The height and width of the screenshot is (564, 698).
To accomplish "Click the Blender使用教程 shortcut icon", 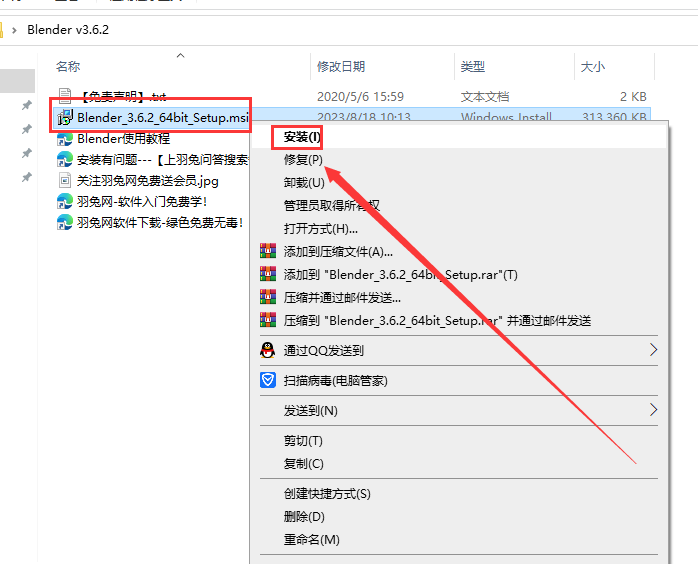I will [66, 139].
